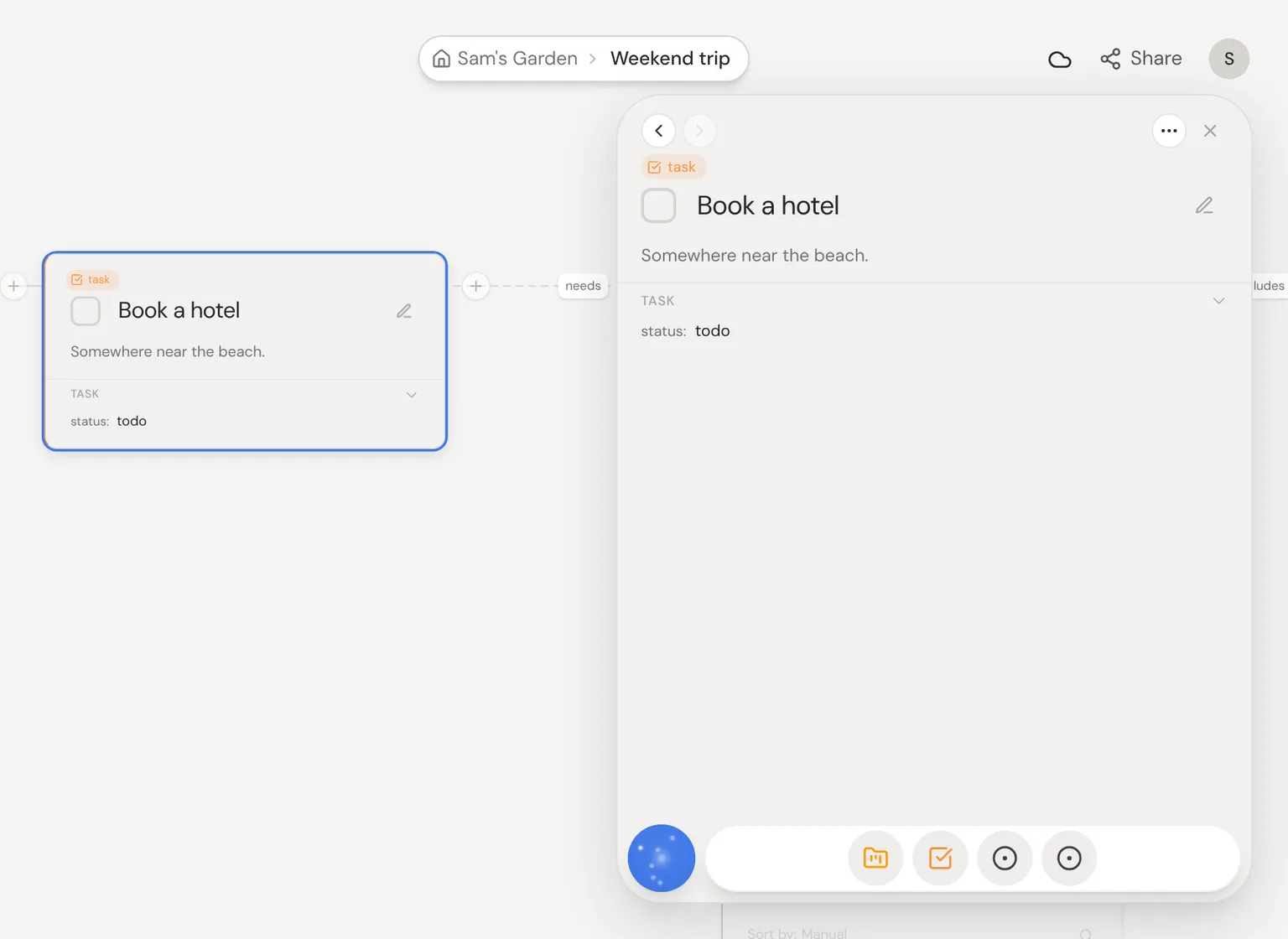
Task: Open the Share dialog
Action: click(1141, 59)
